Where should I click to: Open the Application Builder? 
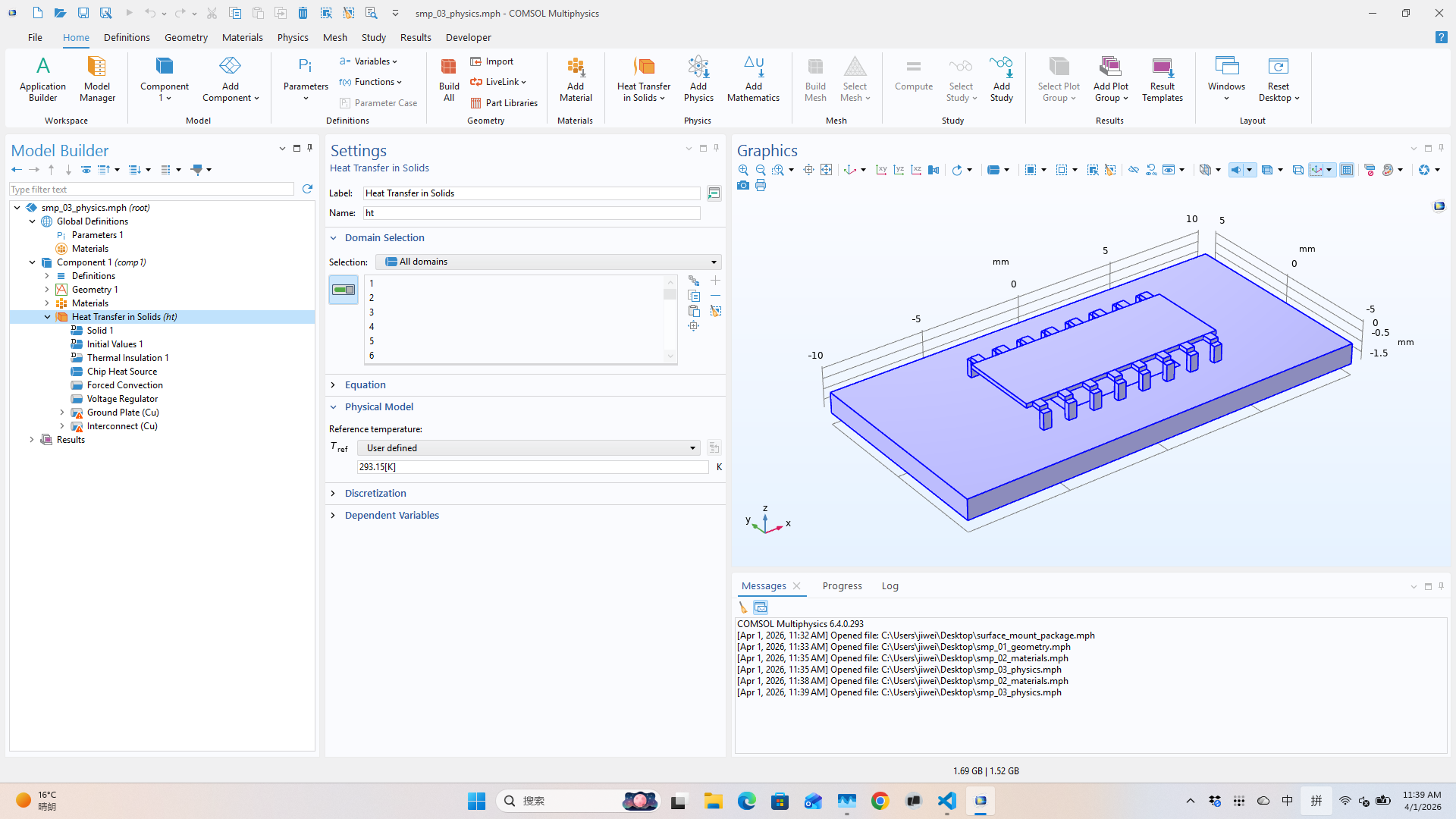point(42,80)
